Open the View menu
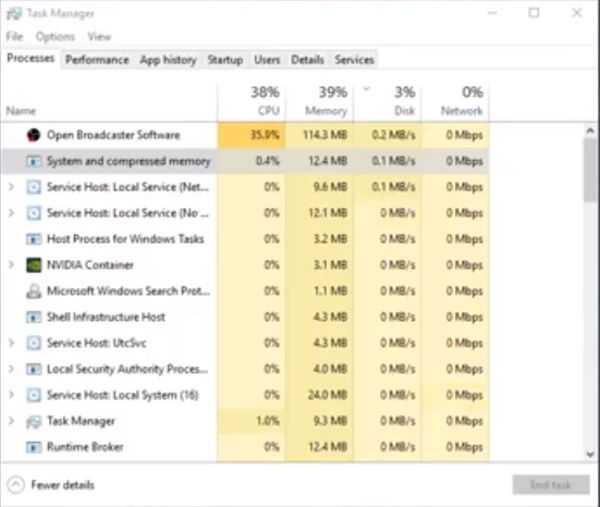The height and width of the screenshot is (507, 600). (99, 37)
